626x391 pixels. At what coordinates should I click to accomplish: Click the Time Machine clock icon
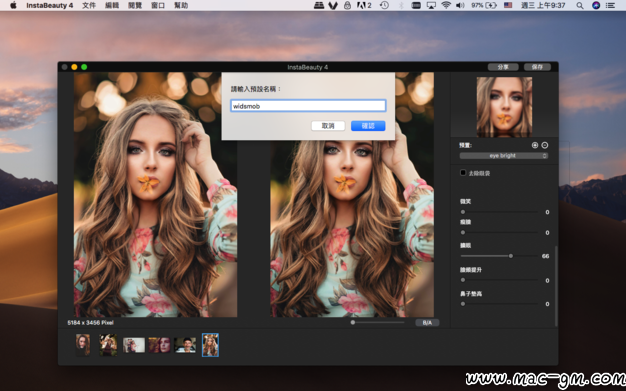[384, 5]
